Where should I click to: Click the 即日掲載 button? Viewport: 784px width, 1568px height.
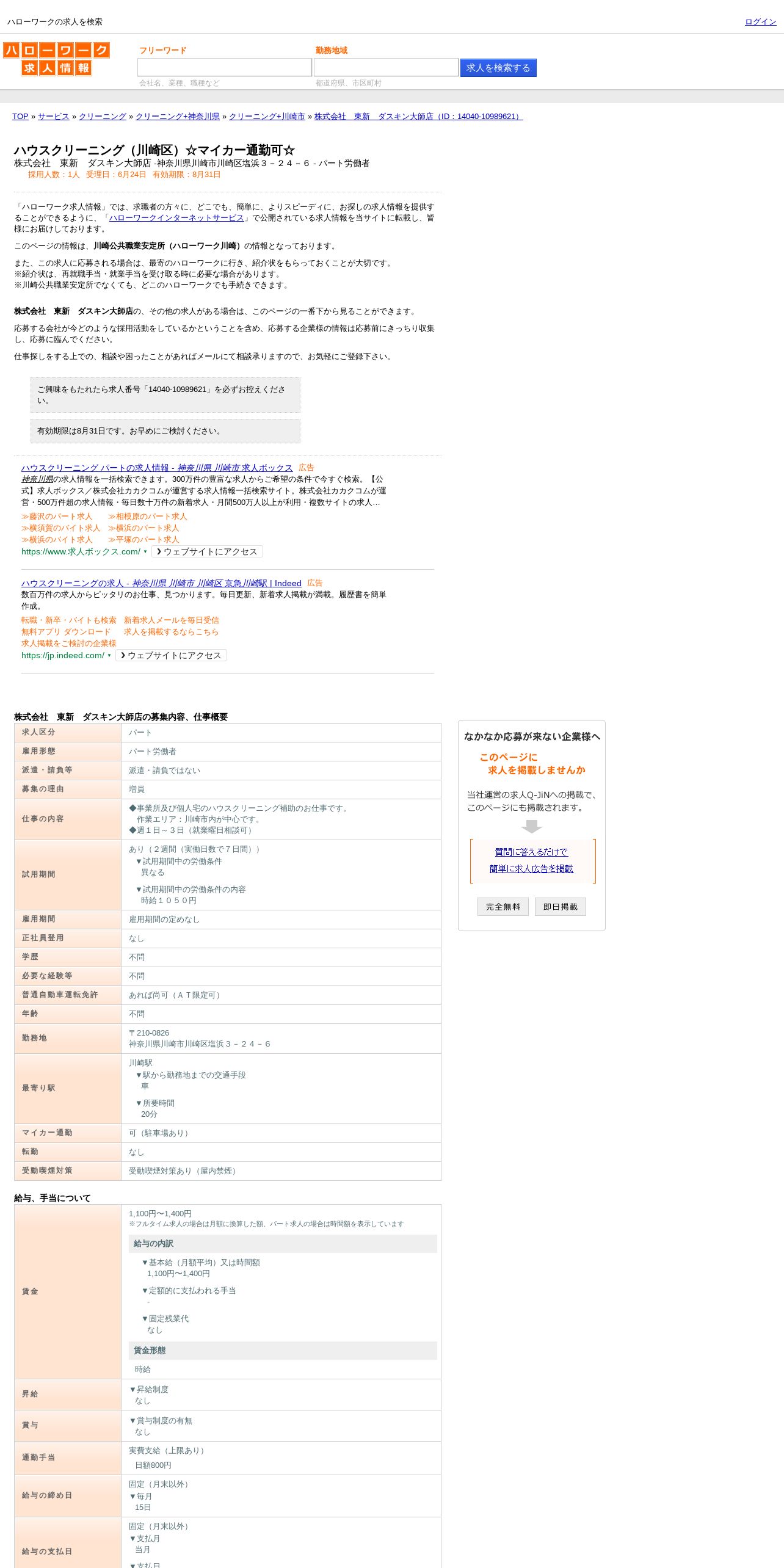point(561,907)
